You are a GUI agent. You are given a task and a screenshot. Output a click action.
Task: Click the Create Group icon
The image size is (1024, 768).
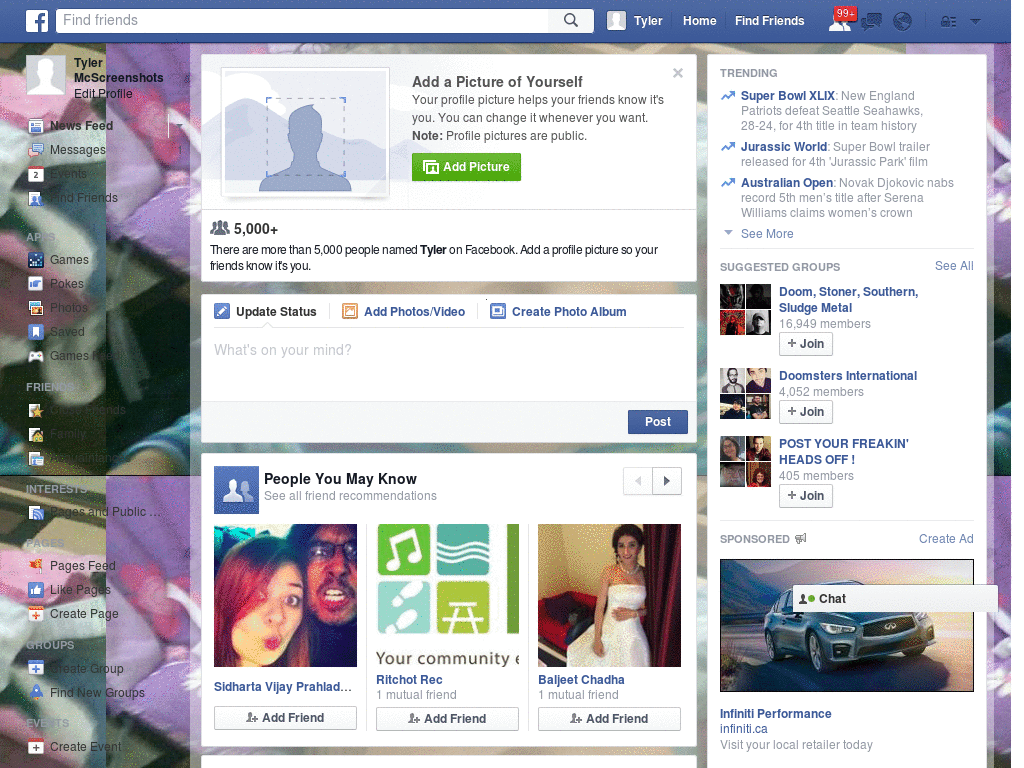click(36, 669)
